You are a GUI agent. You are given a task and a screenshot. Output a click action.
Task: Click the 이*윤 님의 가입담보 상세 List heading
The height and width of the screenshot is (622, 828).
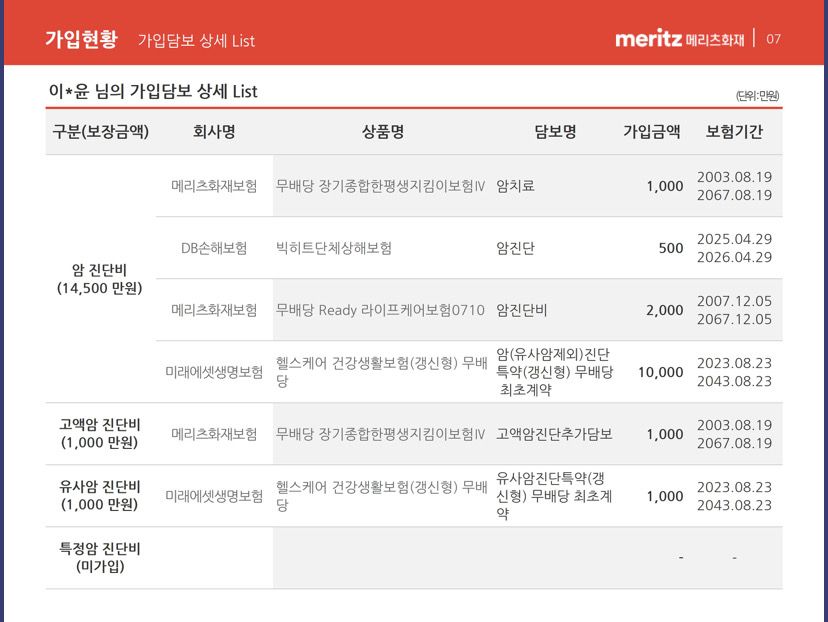pos(153,92)
